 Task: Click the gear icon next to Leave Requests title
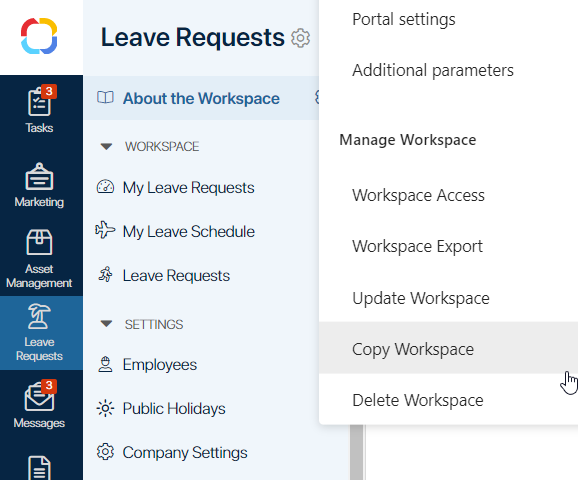coord(300,38)
